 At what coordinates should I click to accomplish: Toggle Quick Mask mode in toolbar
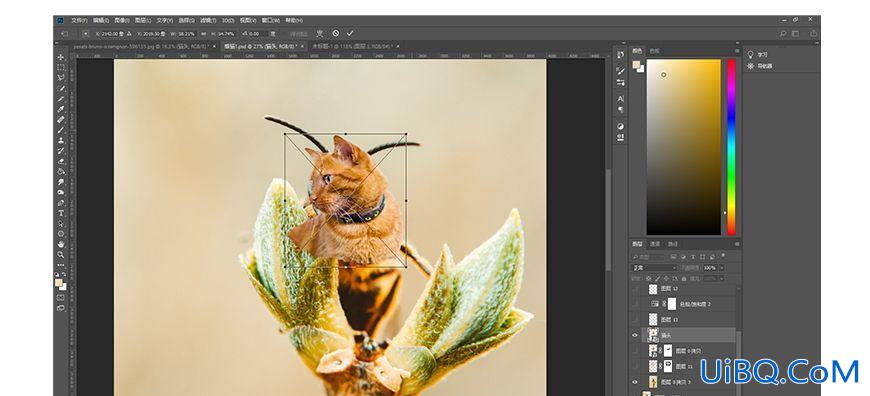61,298
